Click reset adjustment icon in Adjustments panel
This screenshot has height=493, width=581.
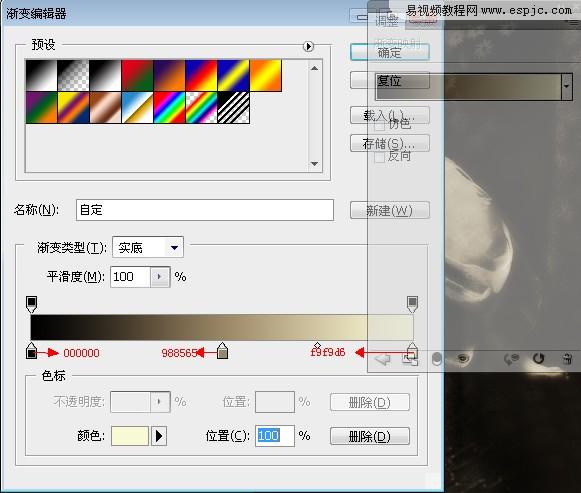tap(538, 359)
